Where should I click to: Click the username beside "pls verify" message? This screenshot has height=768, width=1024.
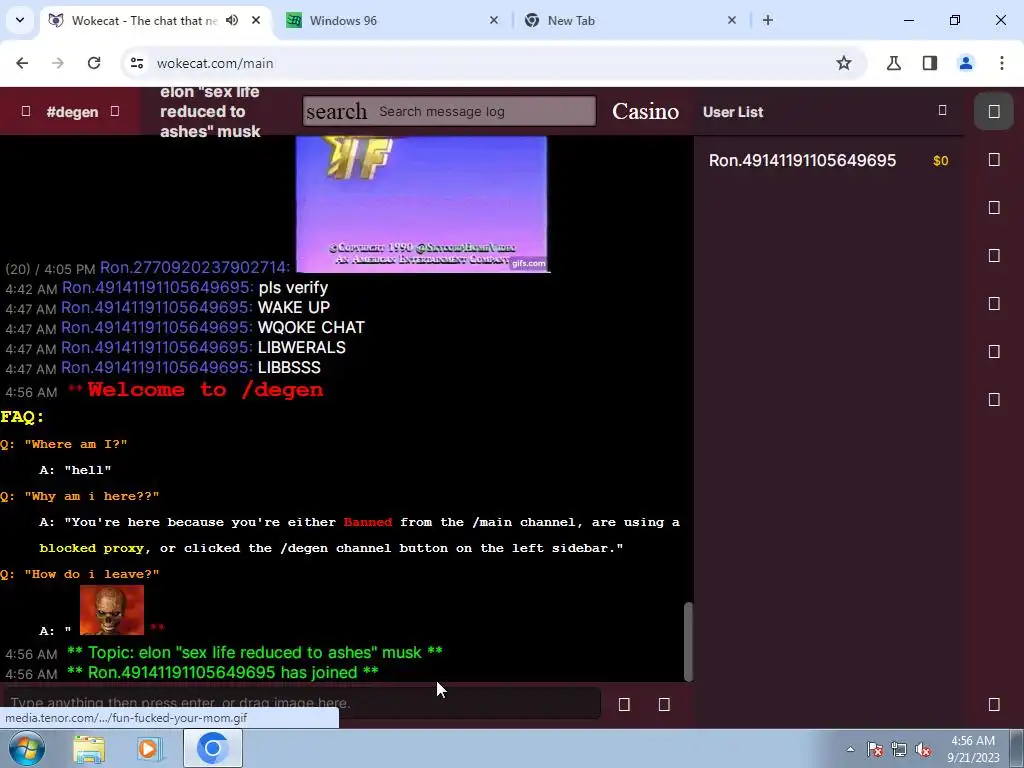tap(157, 287)
